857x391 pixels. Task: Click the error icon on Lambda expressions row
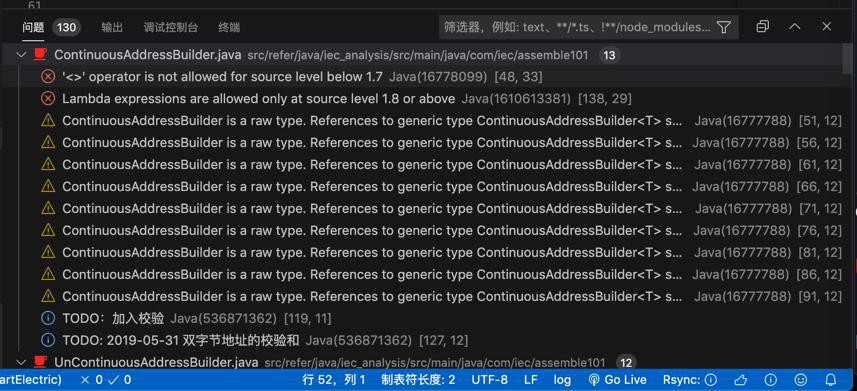tap(48, 99)
